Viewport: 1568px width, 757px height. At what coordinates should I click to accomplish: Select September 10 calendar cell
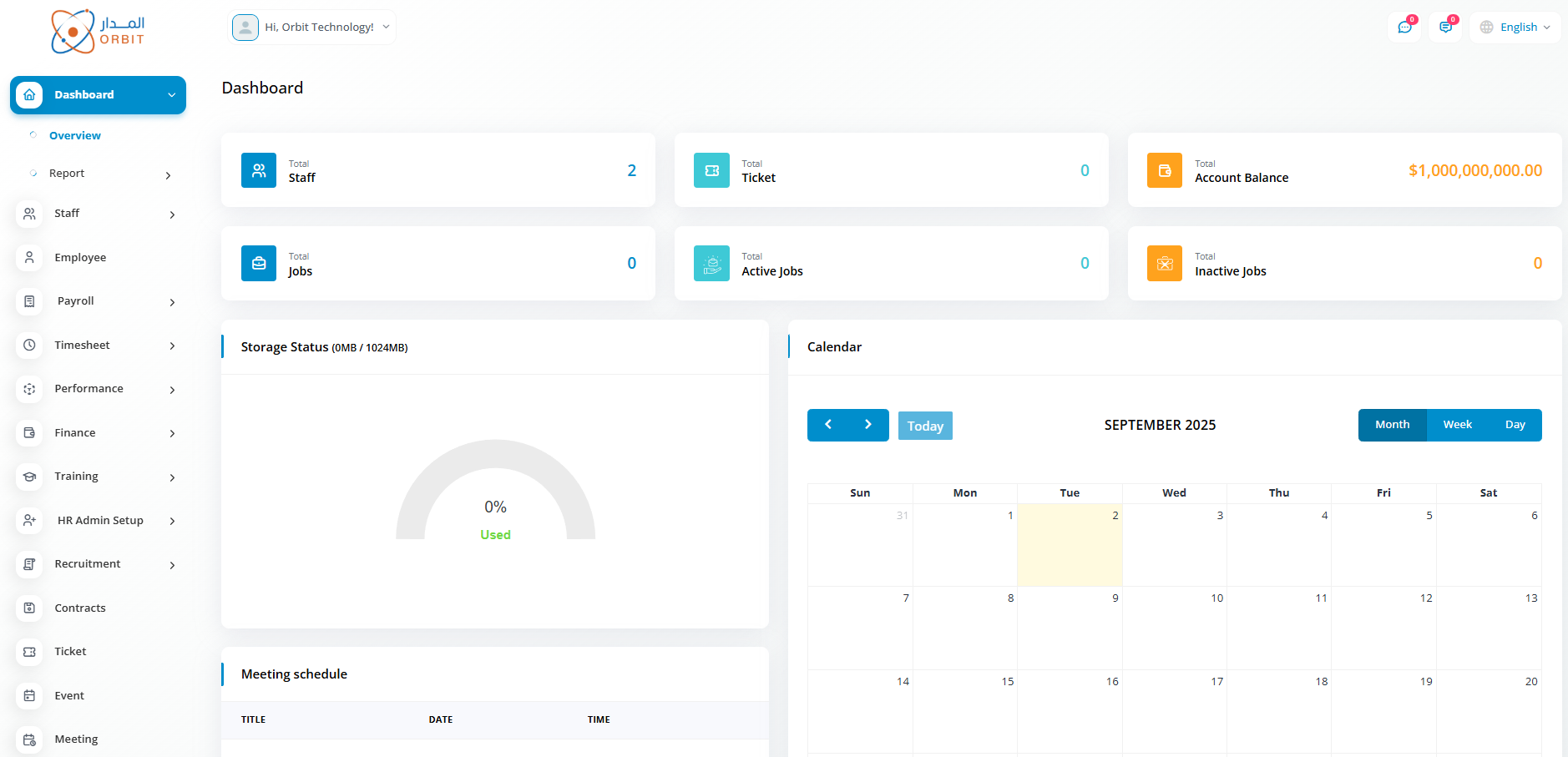(1174, 628)
